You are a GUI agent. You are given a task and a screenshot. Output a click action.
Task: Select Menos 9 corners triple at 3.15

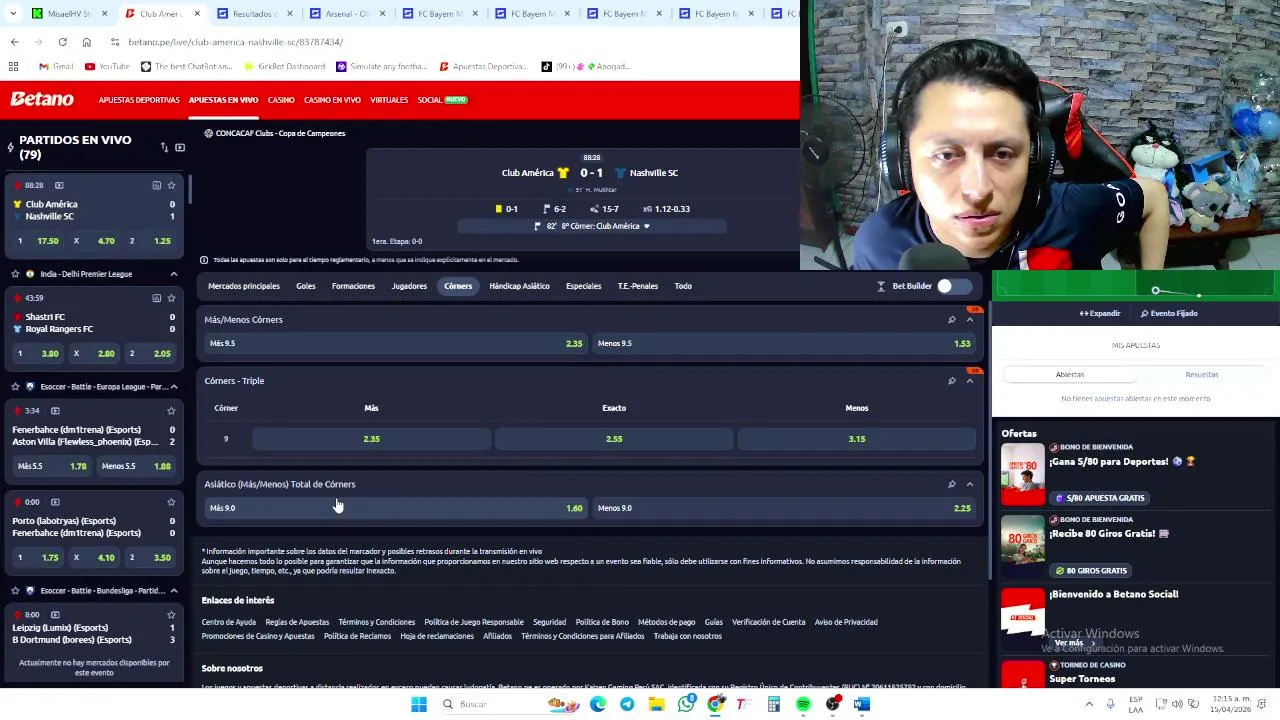857,439
